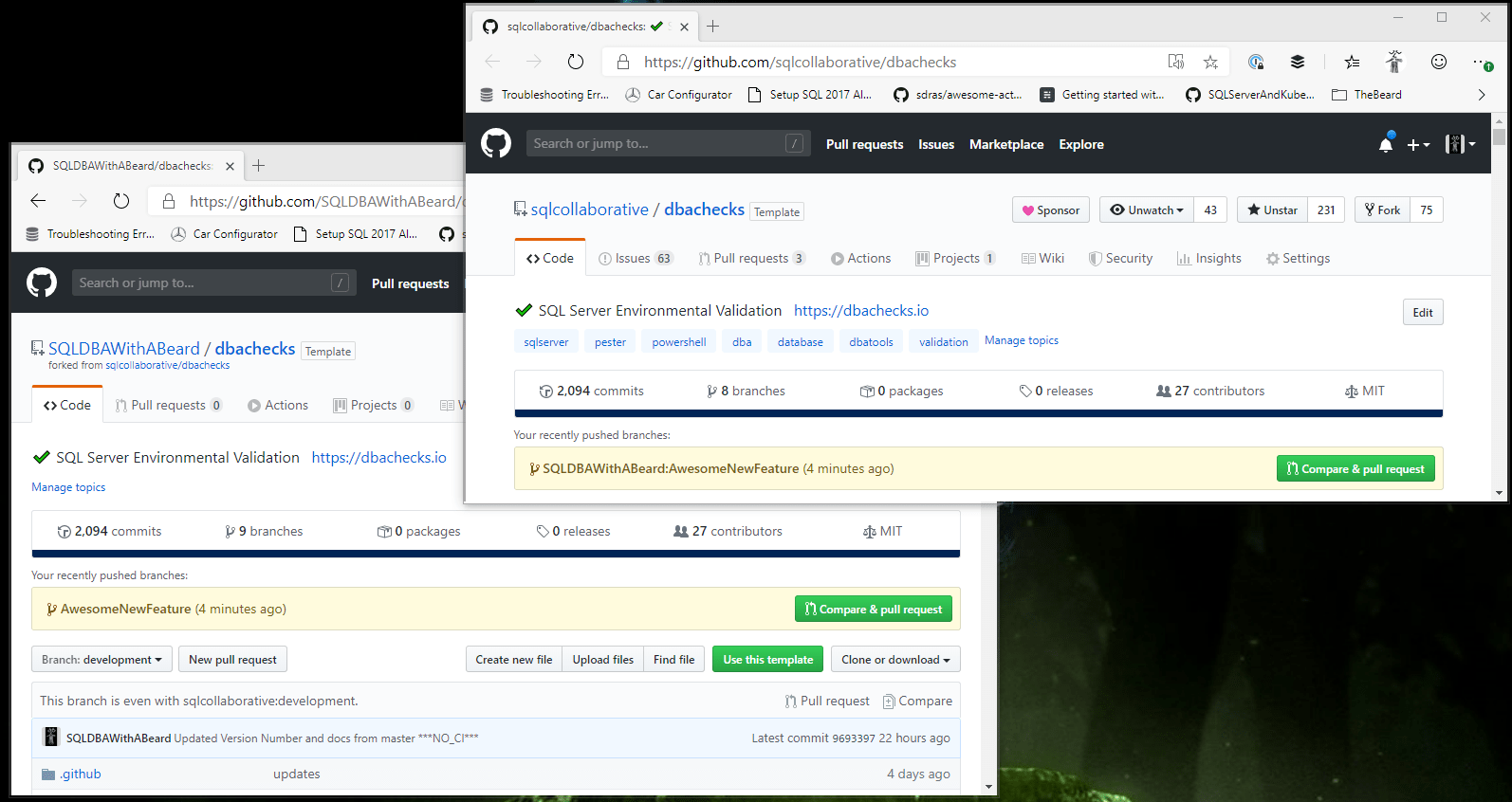Screen dimensions: 1512x802
Task: Click the language color bar under 2,094 commits
Action: point(978,413)
